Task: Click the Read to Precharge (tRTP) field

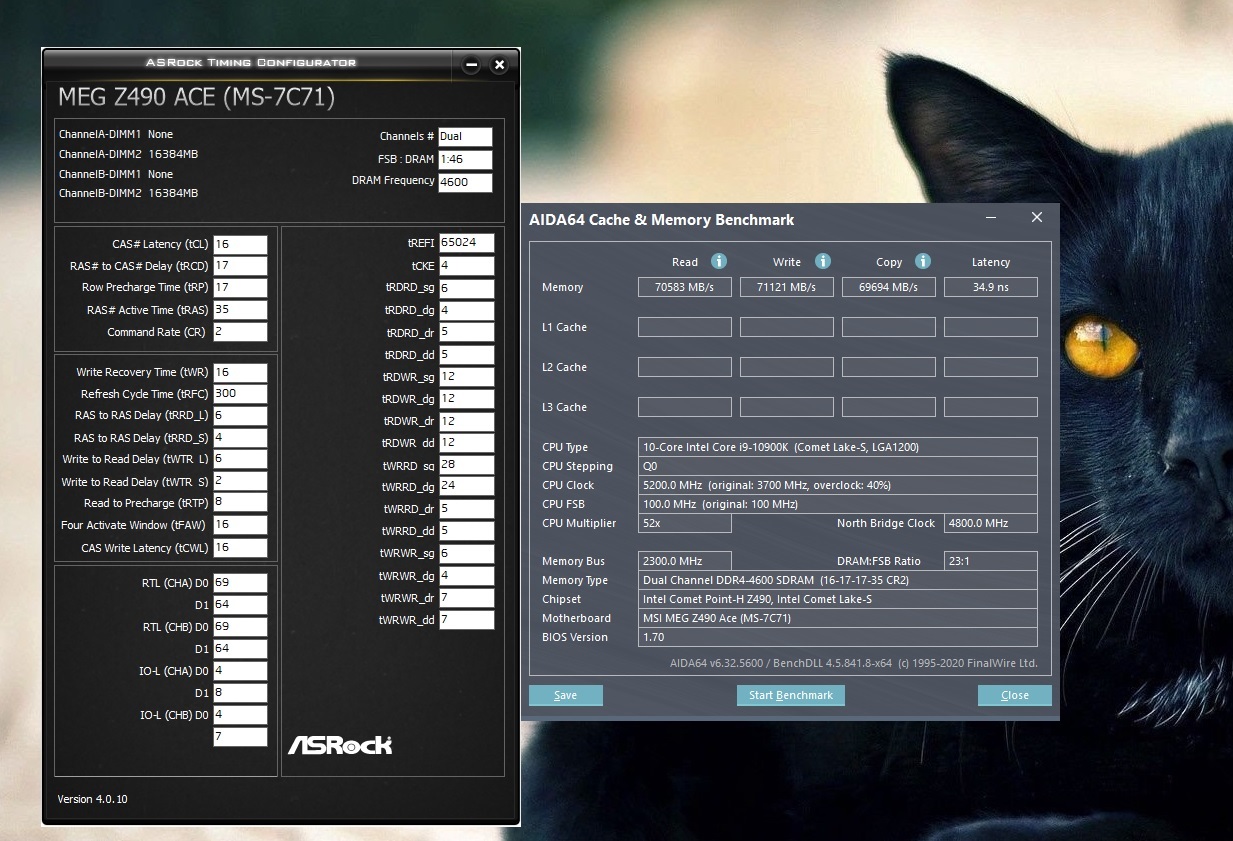Action: click(240, 503)
